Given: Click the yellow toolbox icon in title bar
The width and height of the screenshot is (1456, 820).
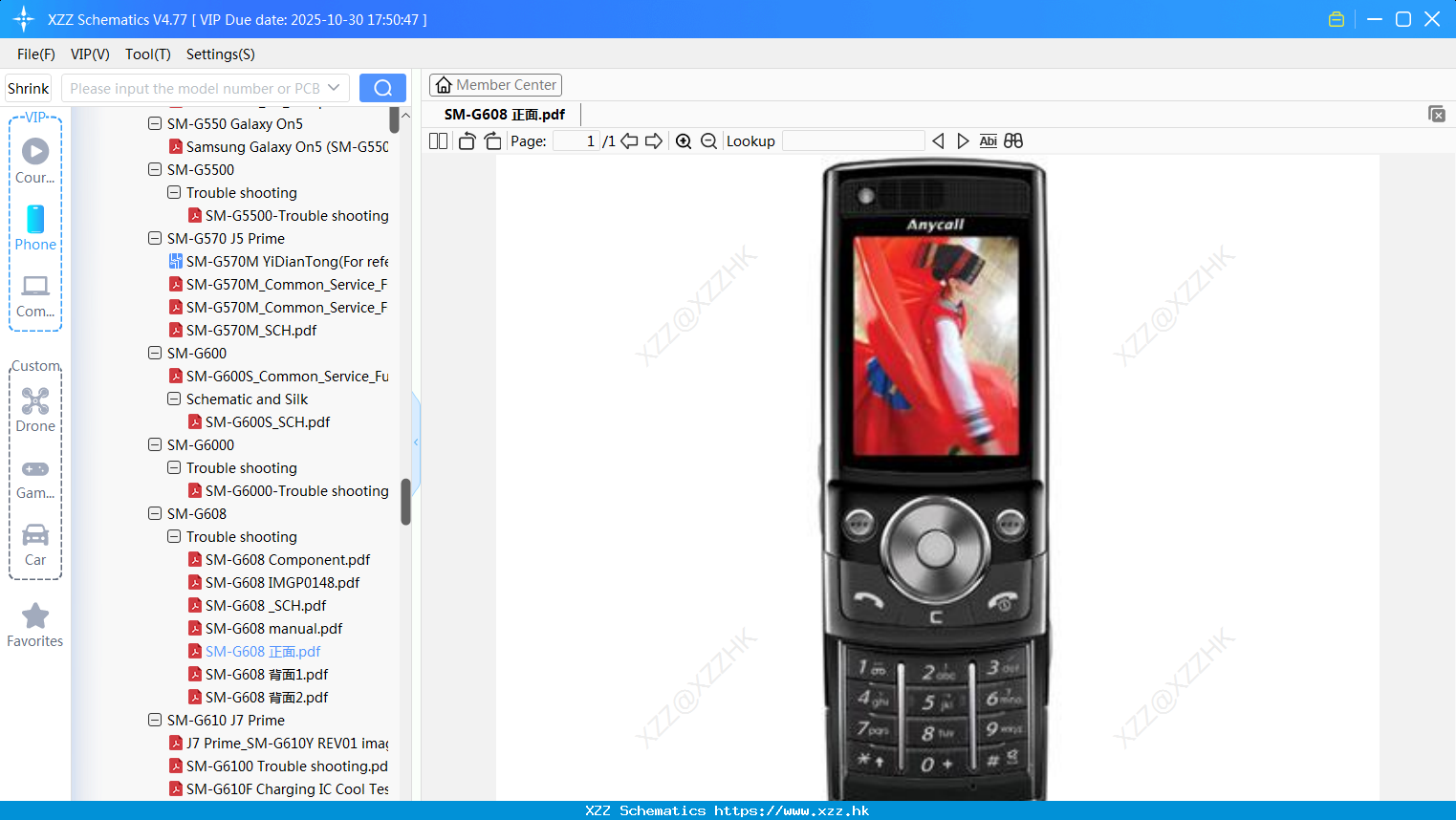Looking at the screenshot, I should pyautogui.click(x=1336, y=19).
